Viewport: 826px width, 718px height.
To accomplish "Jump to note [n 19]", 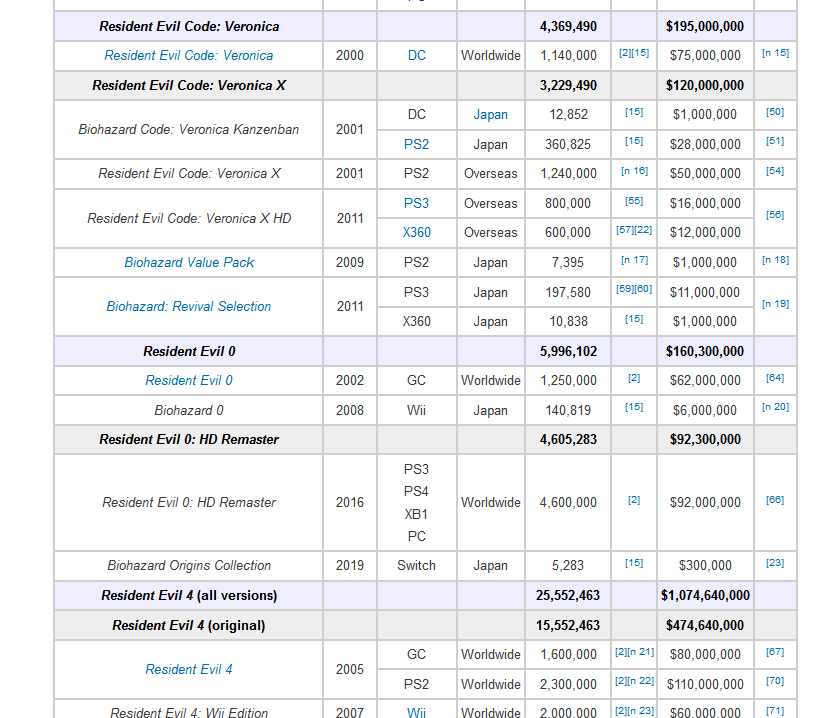I will coord(775,303).
